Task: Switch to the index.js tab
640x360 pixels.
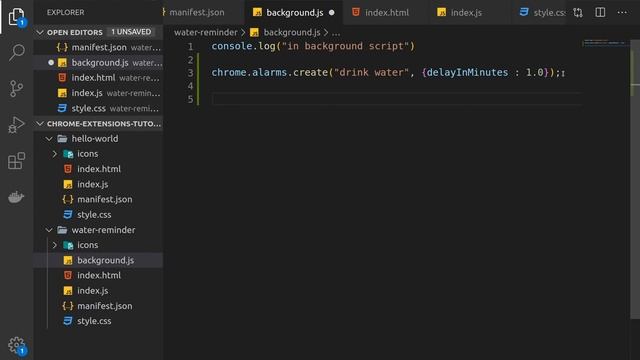Action: (x=466, y=13)
